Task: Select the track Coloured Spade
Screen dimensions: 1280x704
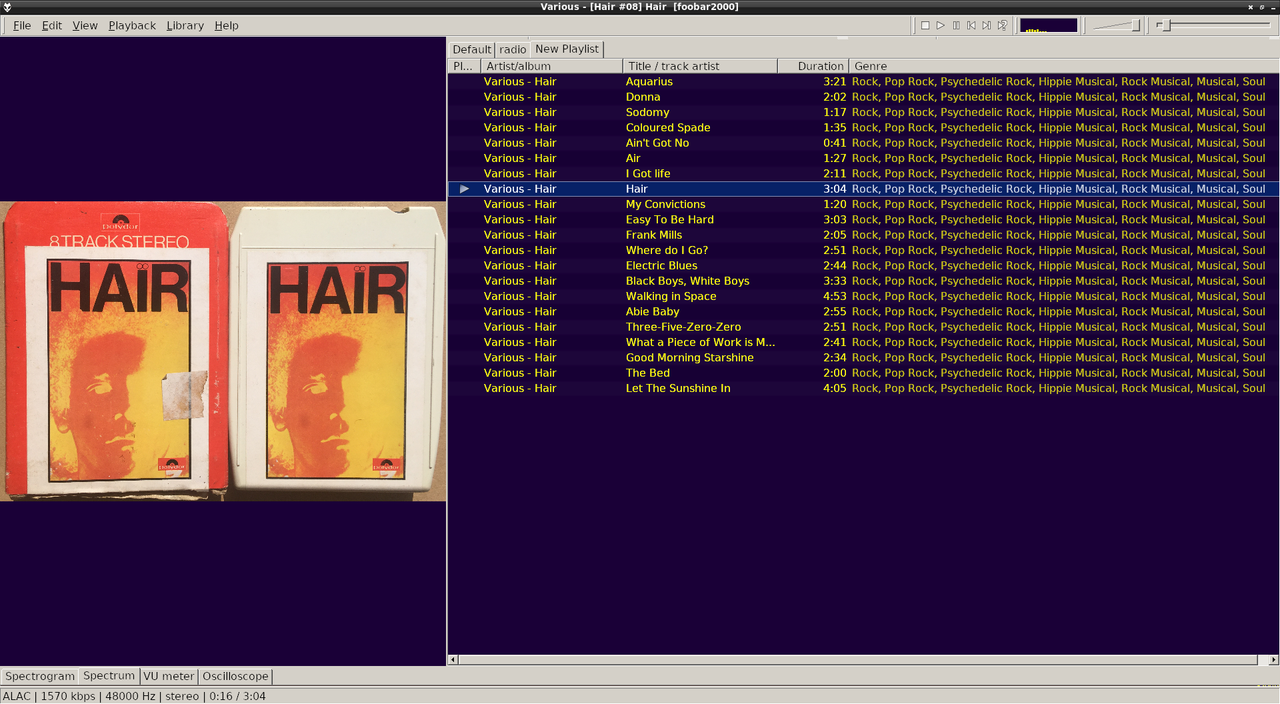Action: click(x=863, y=128)
